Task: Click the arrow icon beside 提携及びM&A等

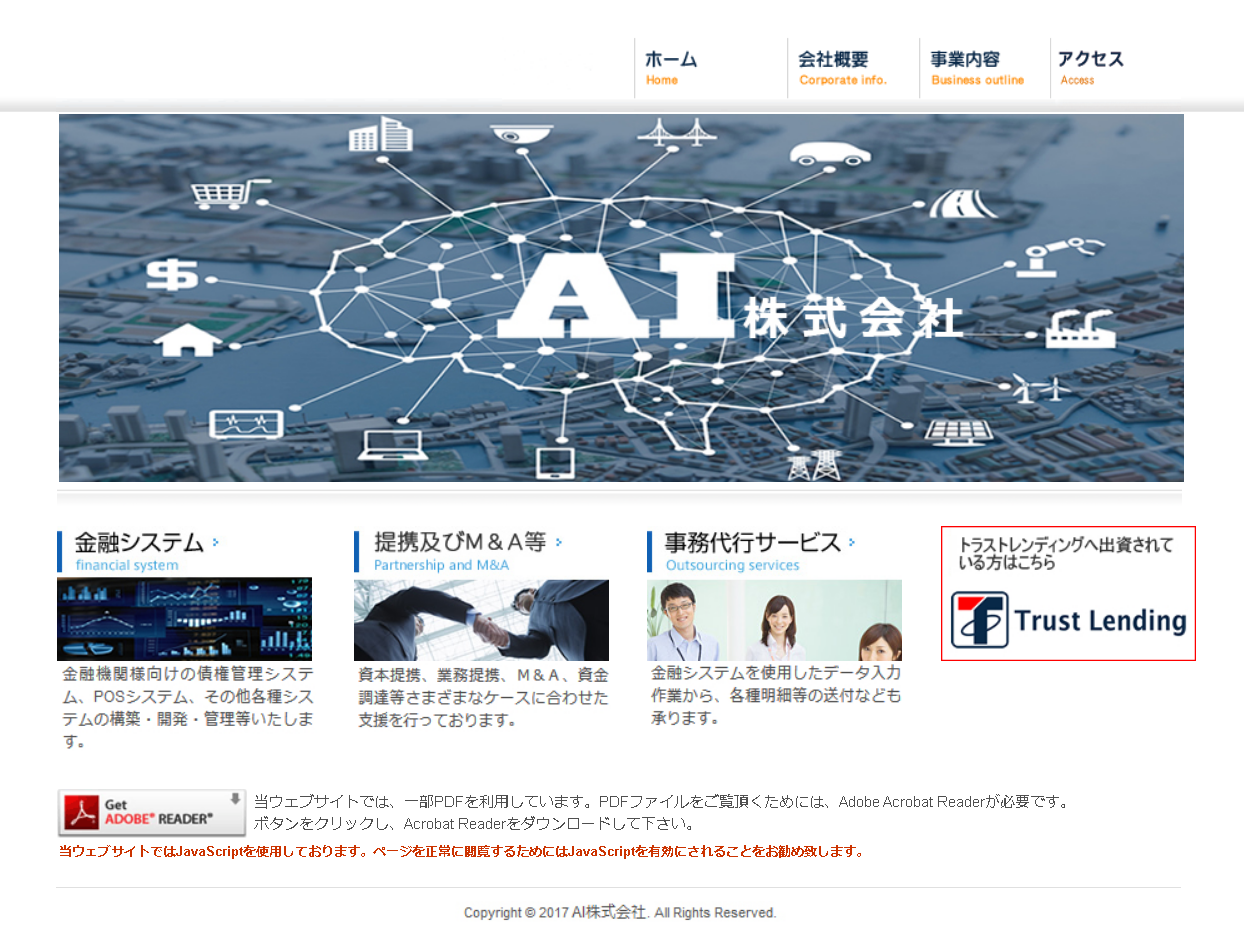Action: (x=558, y=542)
